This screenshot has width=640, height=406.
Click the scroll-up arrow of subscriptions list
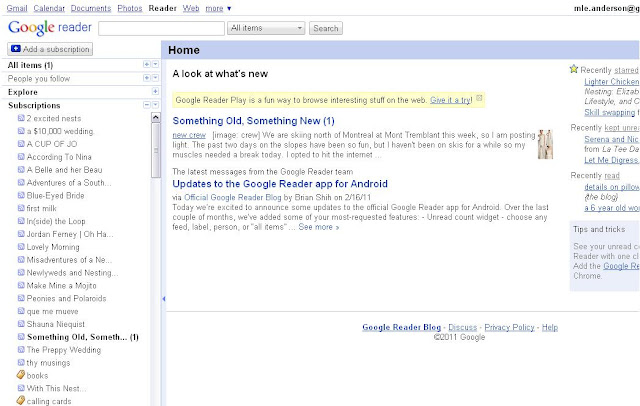tap(156, 118)
